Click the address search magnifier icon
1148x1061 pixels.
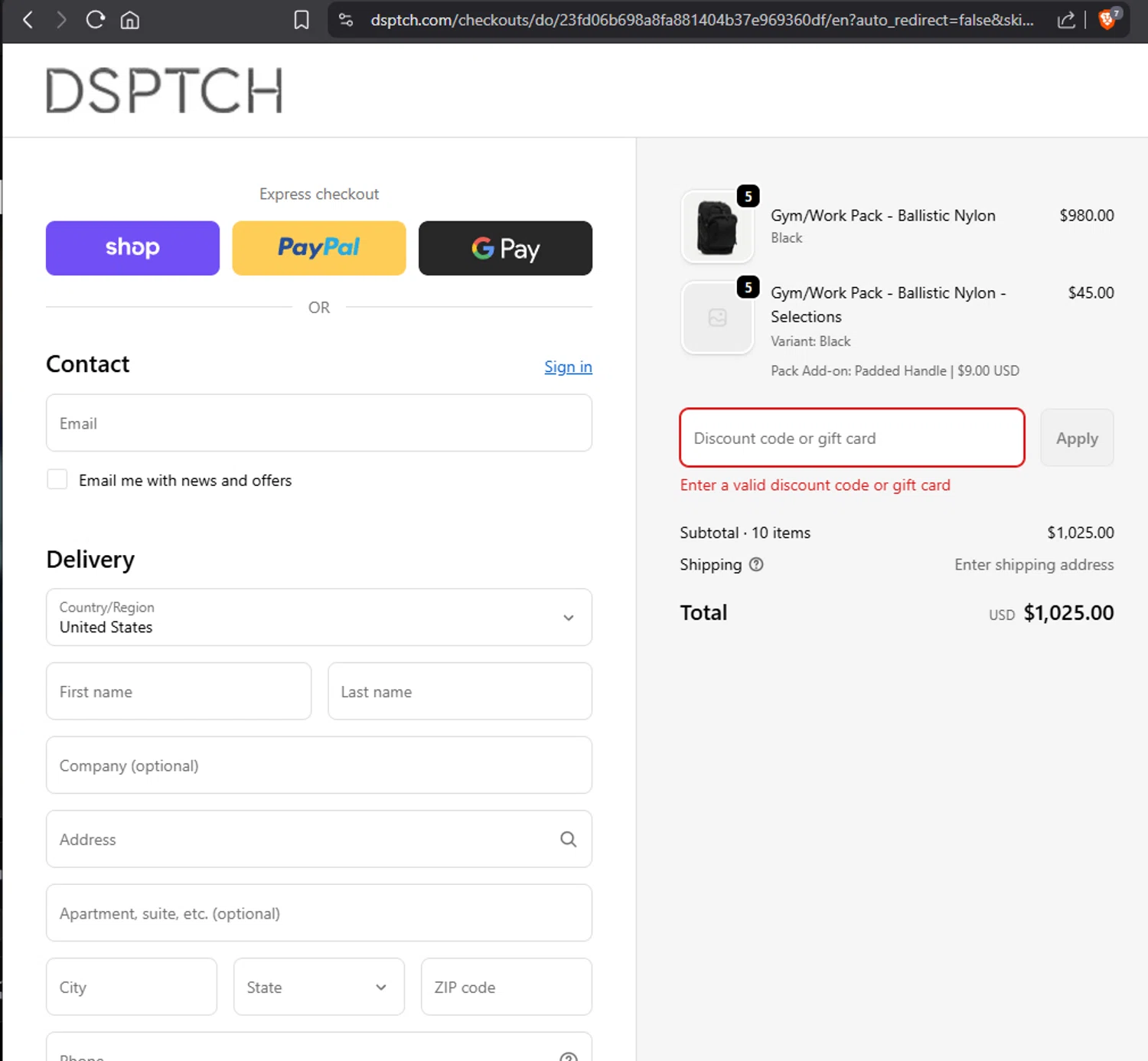[x=568, y=839]
